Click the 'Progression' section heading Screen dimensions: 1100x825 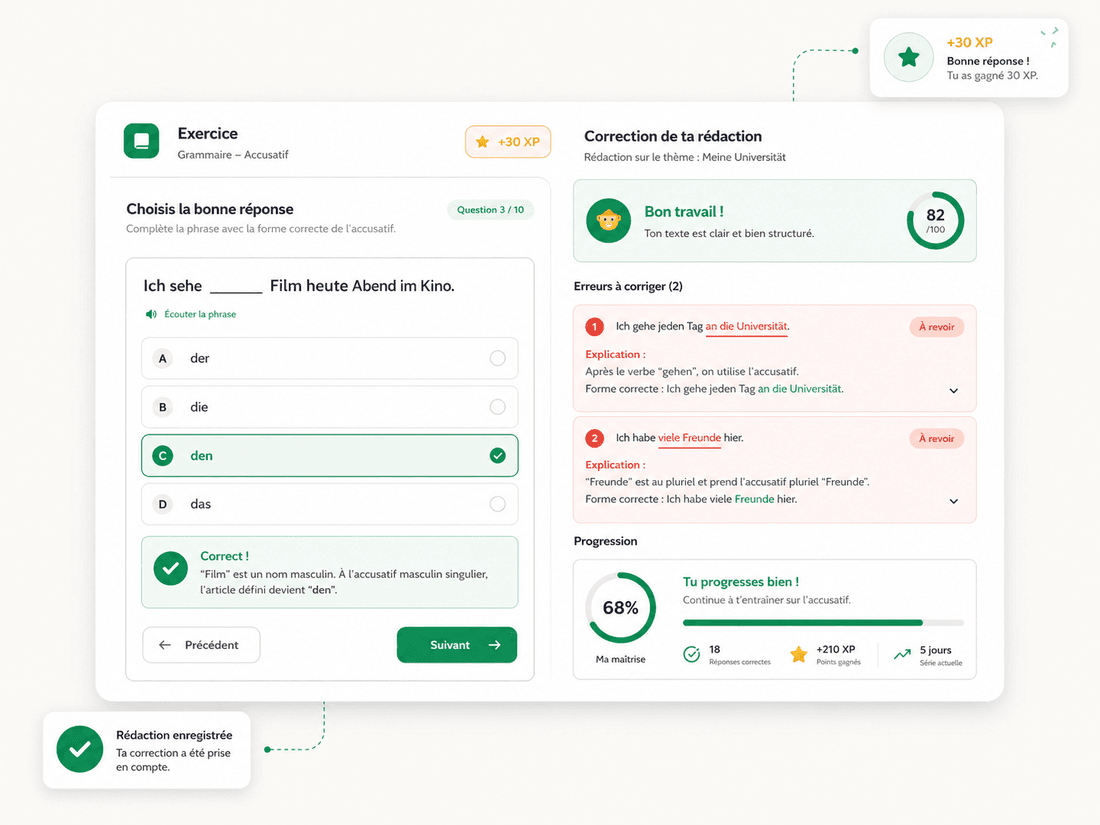[x=605, y=541]
